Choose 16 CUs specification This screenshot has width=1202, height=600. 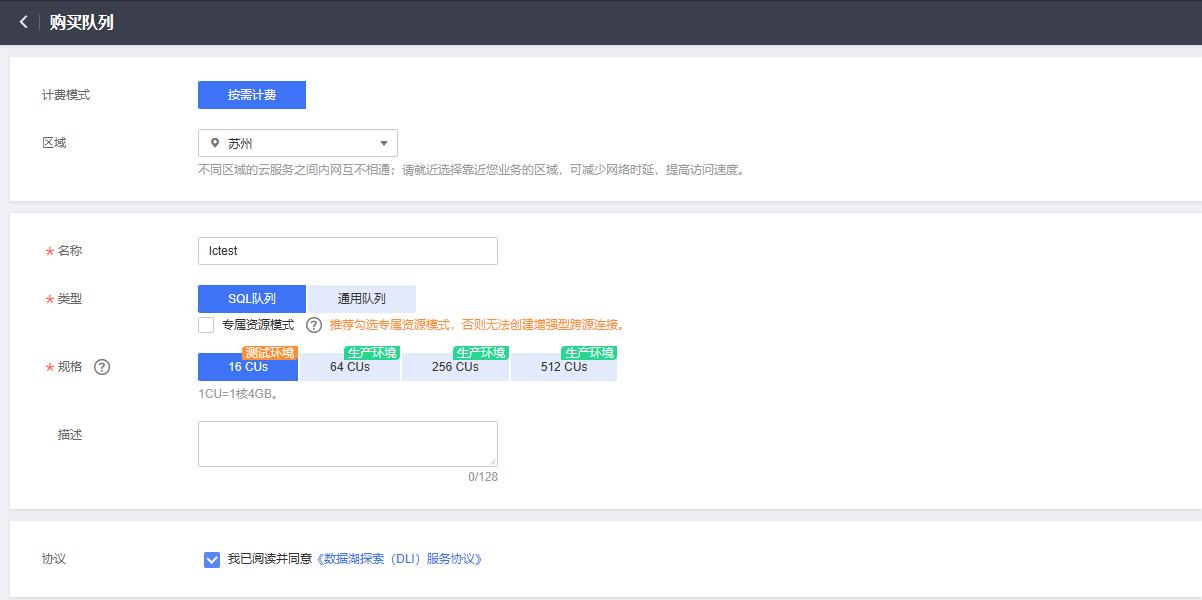(x=248, y=367)
